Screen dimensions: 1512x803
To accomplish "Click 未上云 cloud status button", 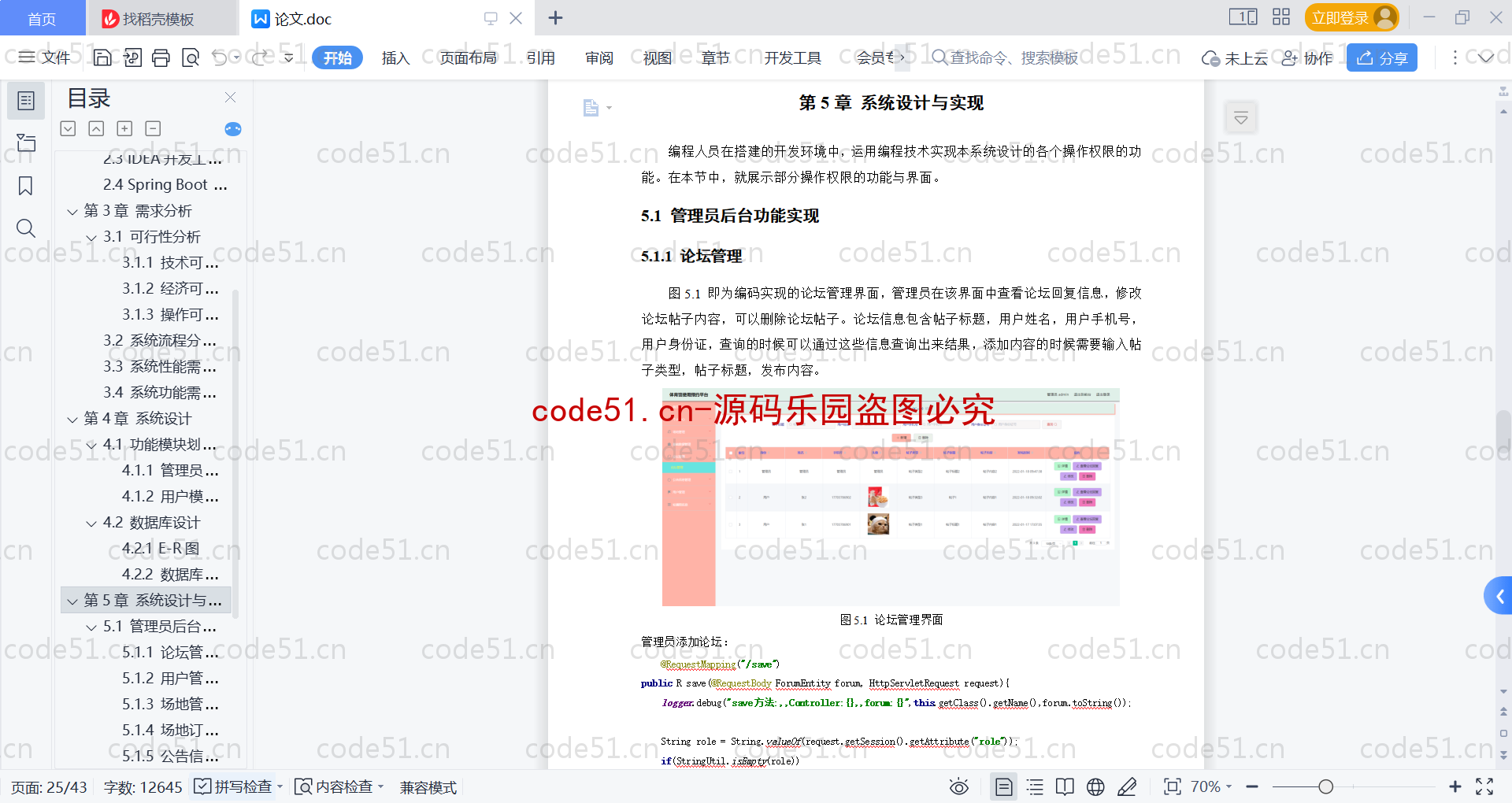I will 1235,57.
